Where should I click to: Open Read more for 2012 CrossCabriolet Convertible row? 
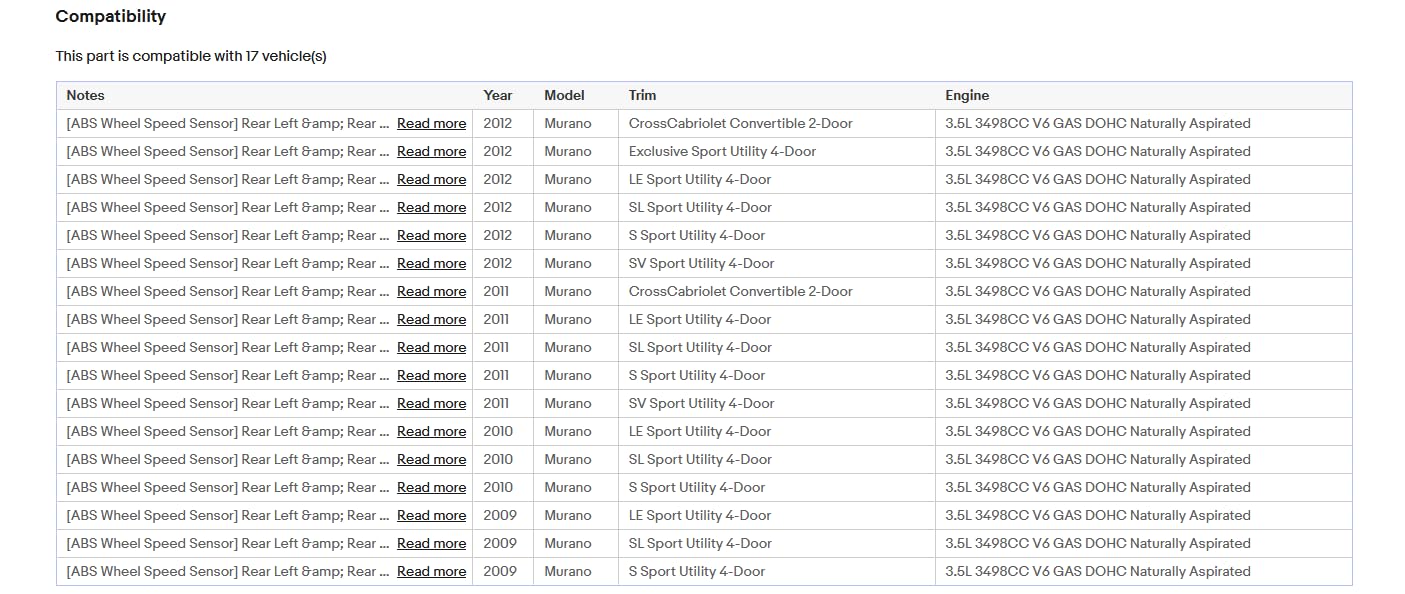431,123
